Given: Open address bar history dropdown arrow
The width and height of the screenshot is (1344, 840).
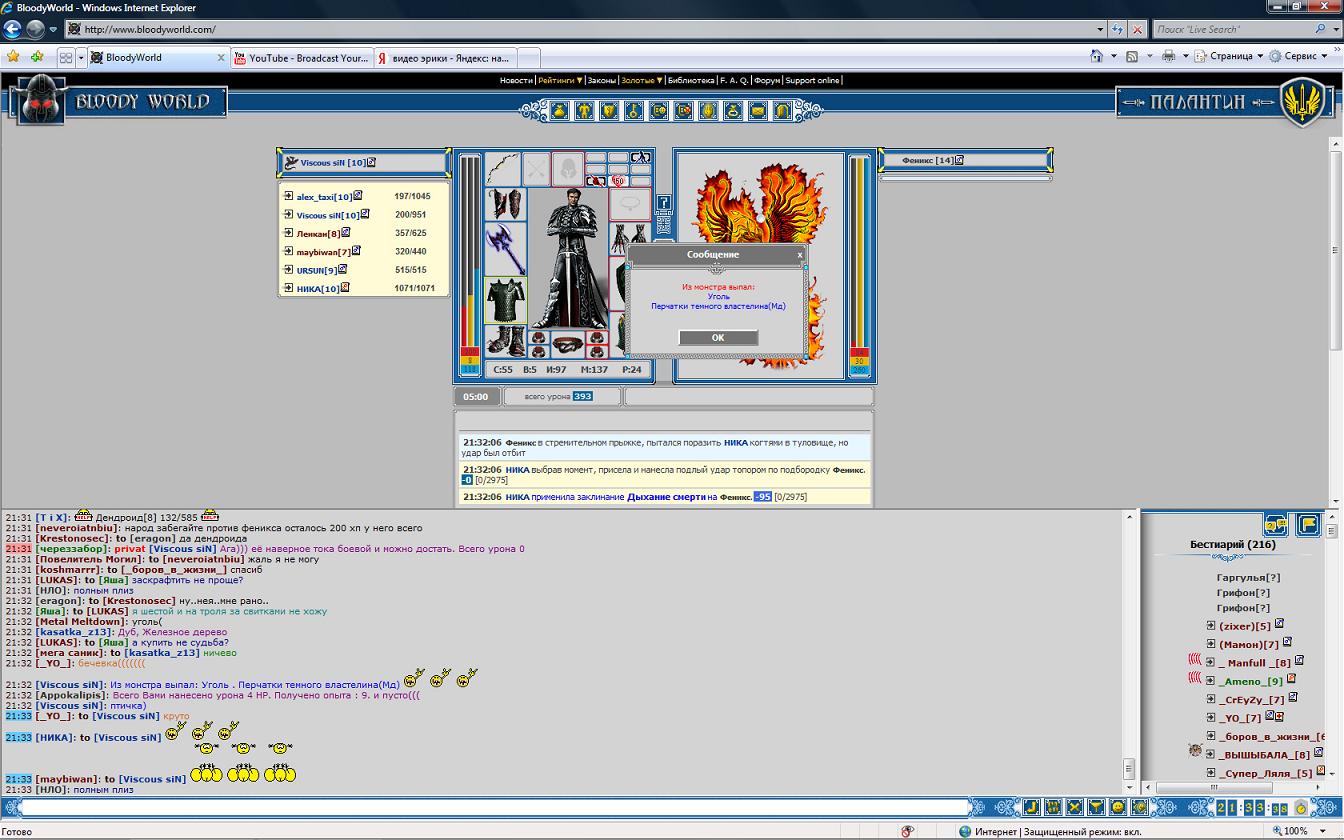Looking at the screenshot, I should coord(1099,30).
